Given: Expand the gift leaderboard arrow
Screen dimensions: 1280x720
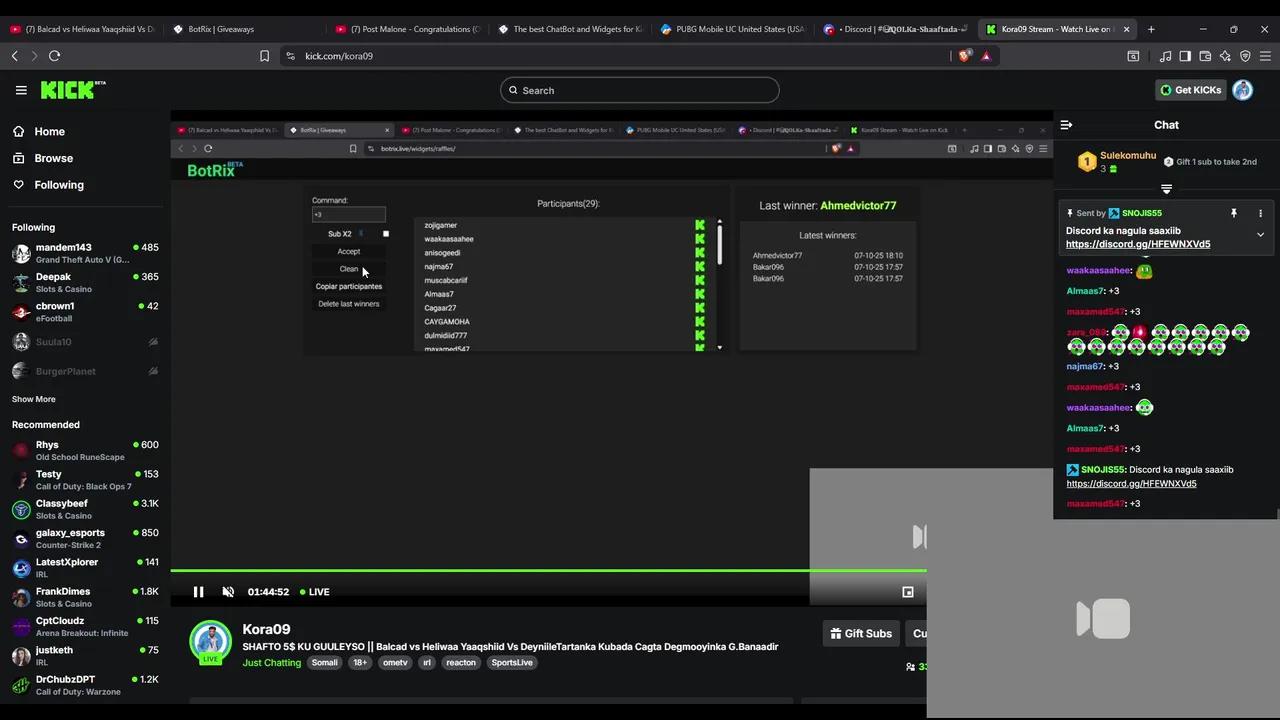Looking at the screenshot, I should (x=1166, y=188).
